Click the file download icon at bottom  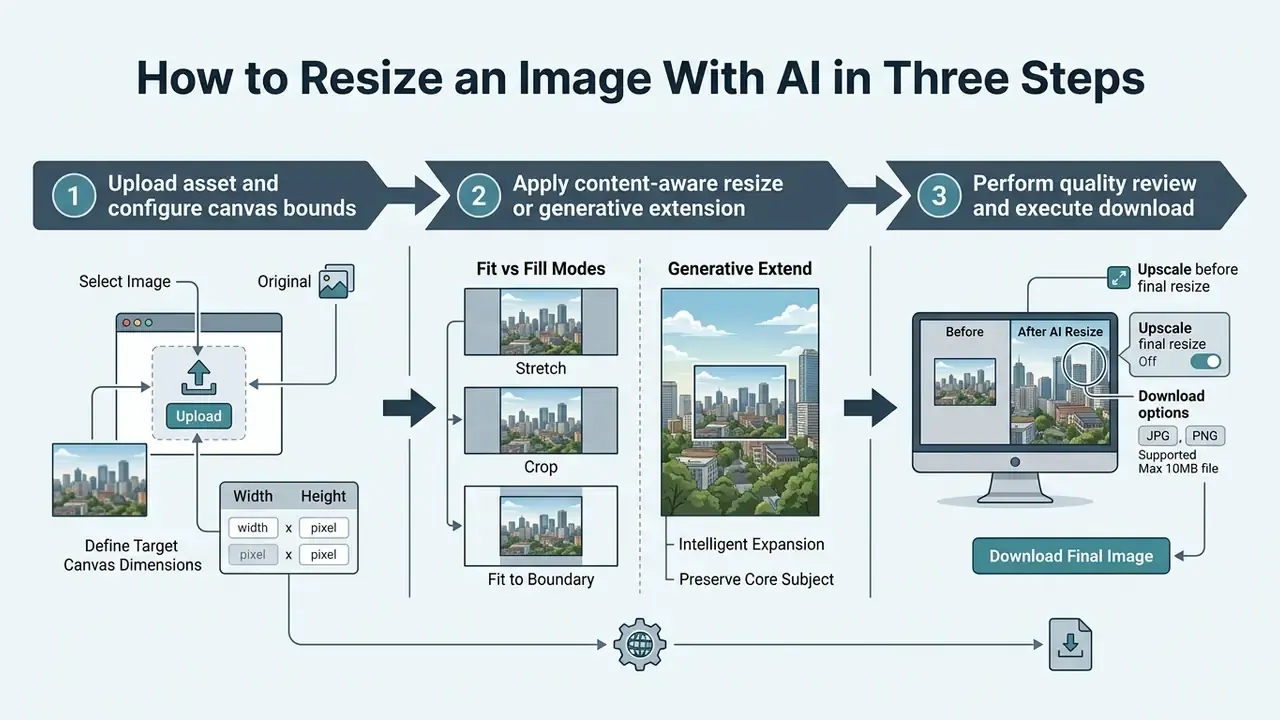(x=1070, y=644)
